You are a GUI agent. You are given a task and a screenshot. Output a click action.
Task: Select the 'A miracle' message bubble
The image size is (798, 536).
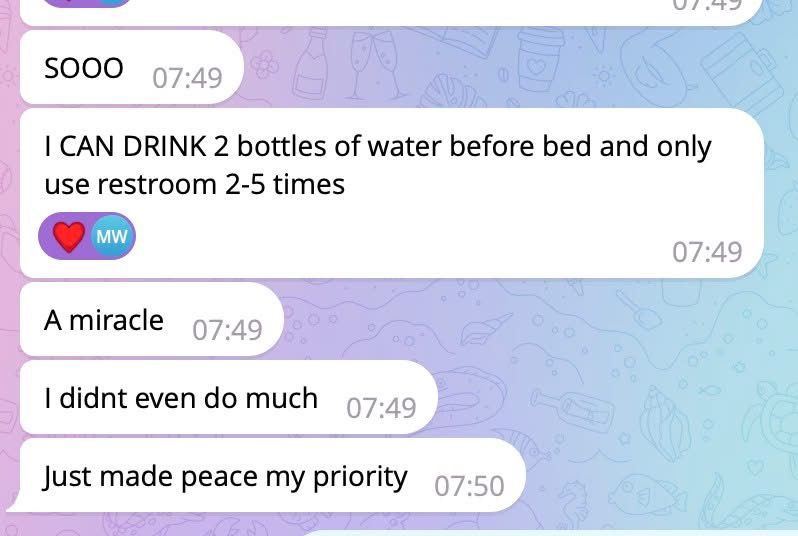152,319
